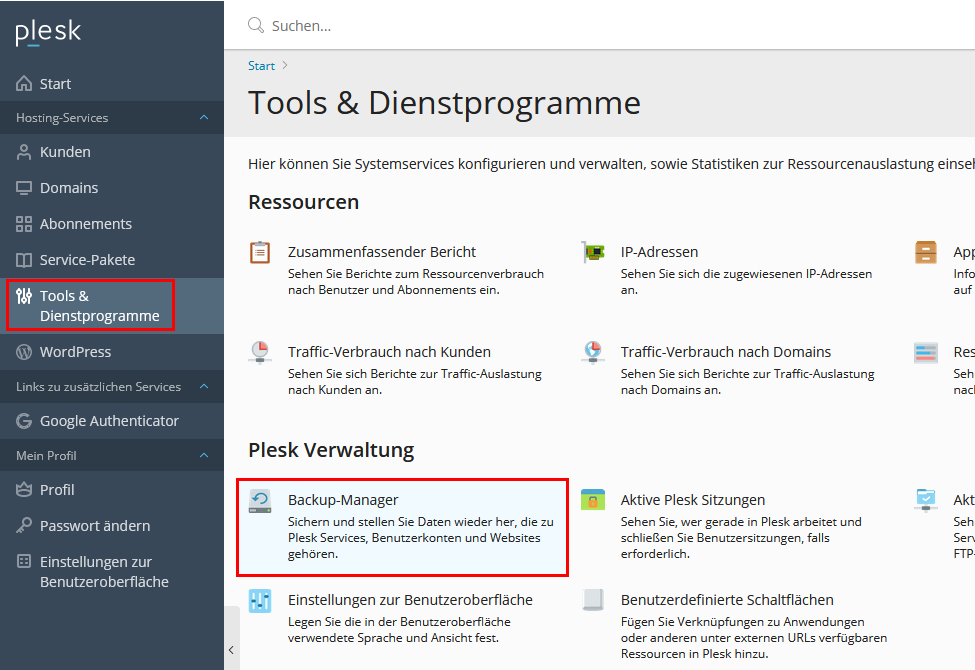
Task: Click the Backup-Manager icon
Action: click(260, 501)
